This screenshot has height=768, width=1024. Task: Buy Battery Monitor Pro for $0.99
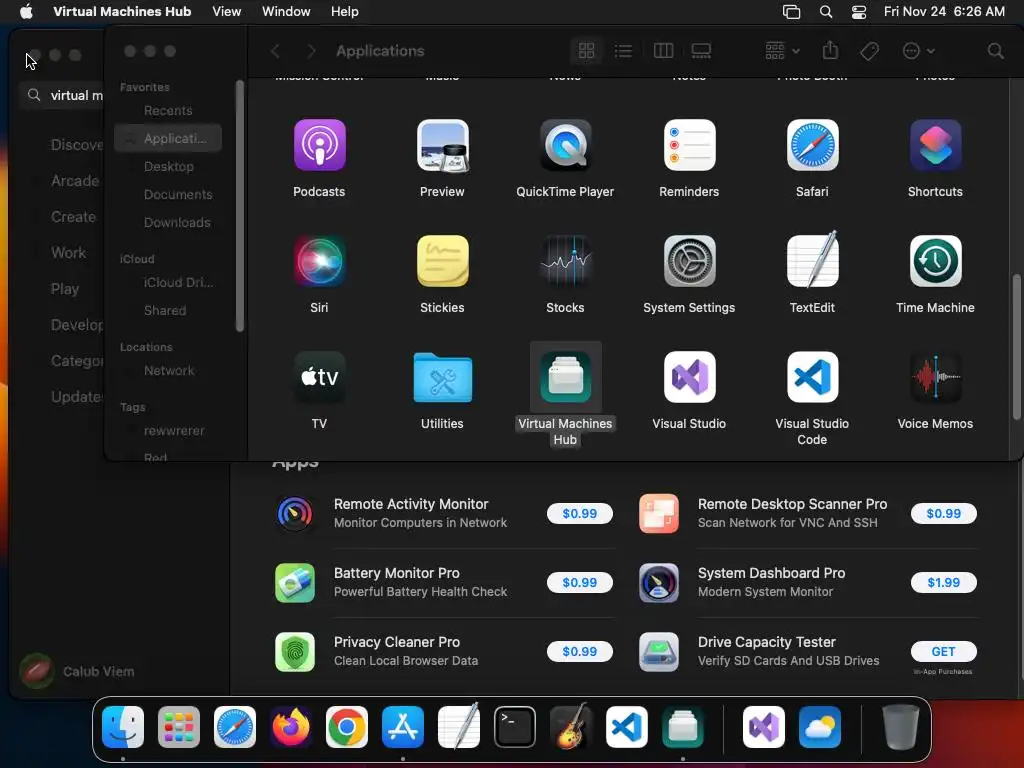[579, 583]
